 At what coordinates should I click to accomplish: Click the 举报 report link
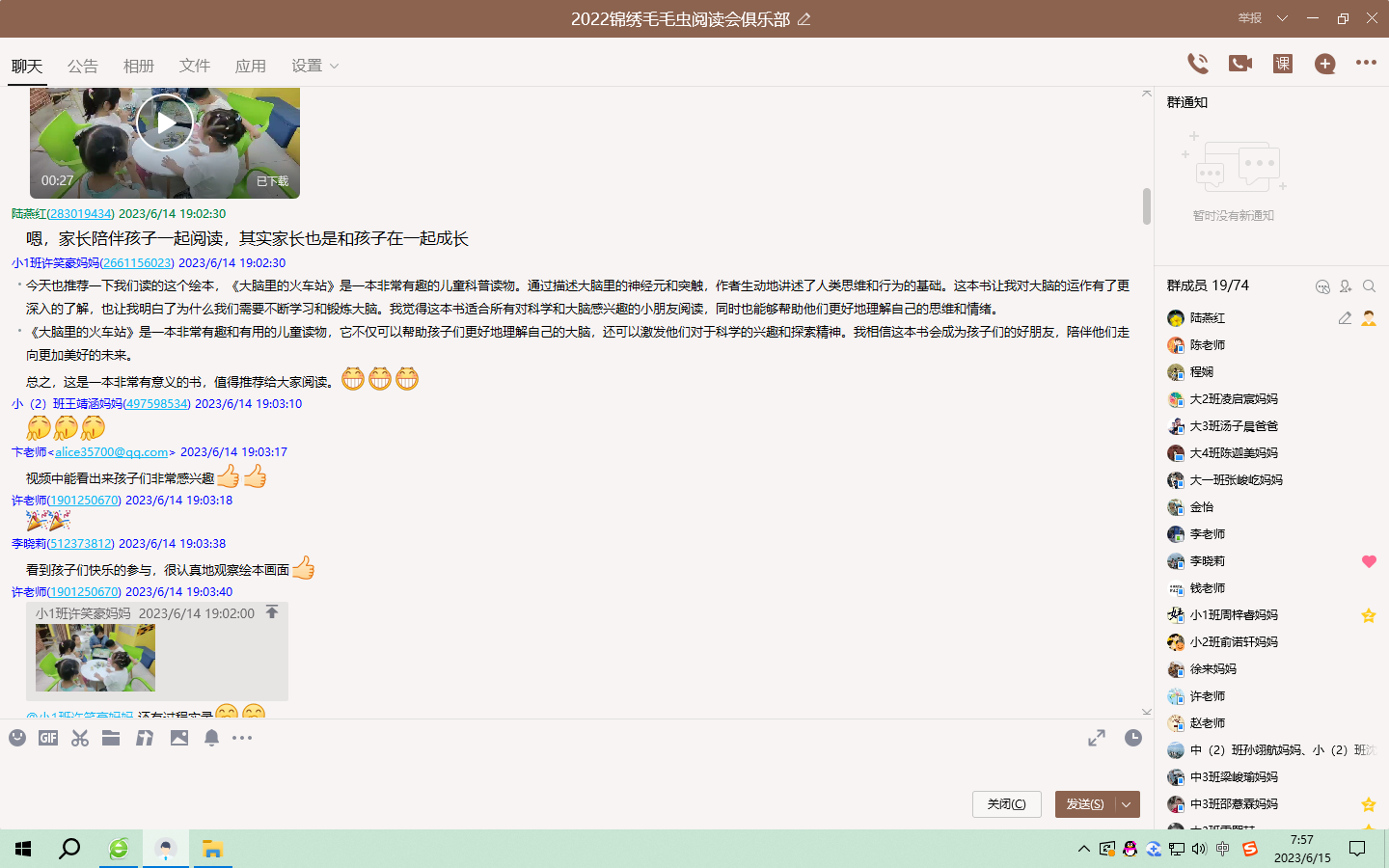point(1250,18)
